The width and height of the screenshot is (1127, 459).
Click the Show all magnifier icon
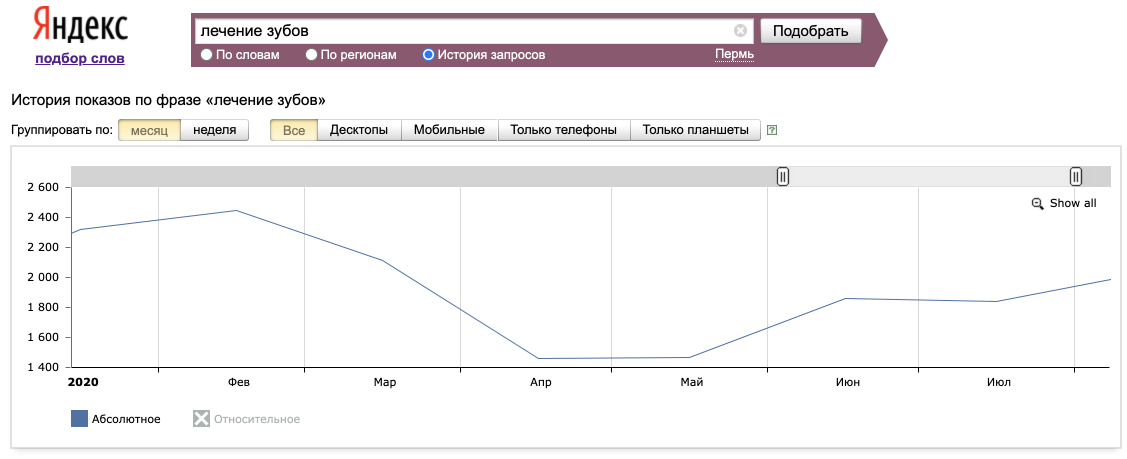[1037, 203]
